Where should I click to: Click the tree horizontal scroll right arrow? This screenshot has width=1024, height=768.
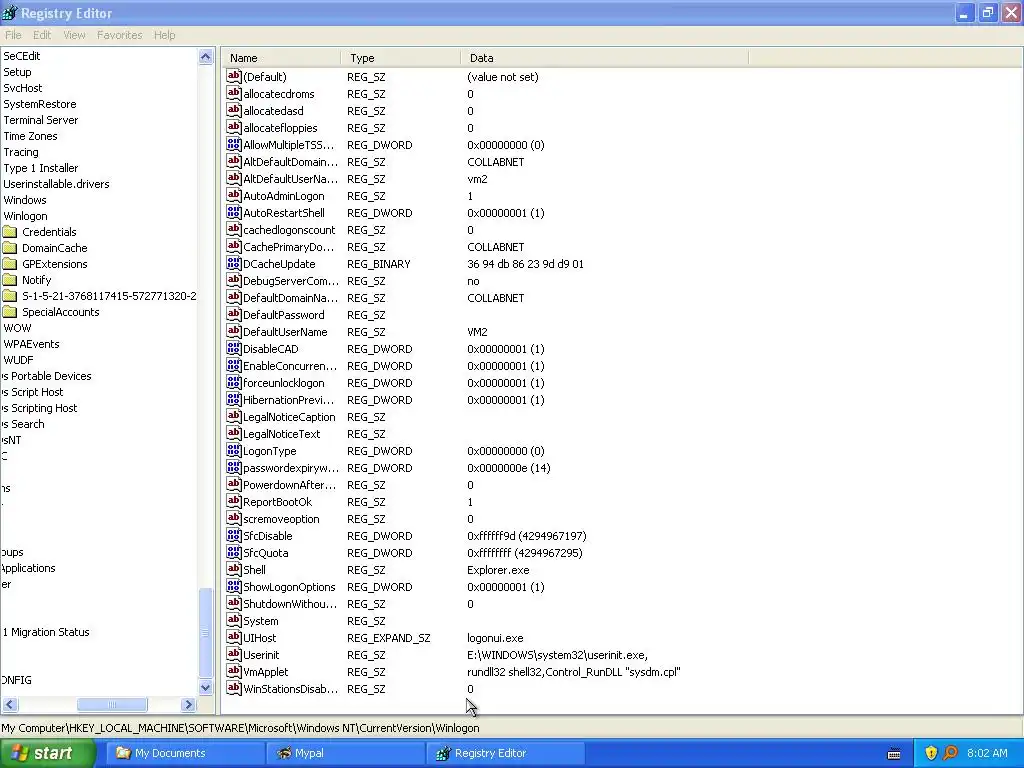tap(189, 705)
